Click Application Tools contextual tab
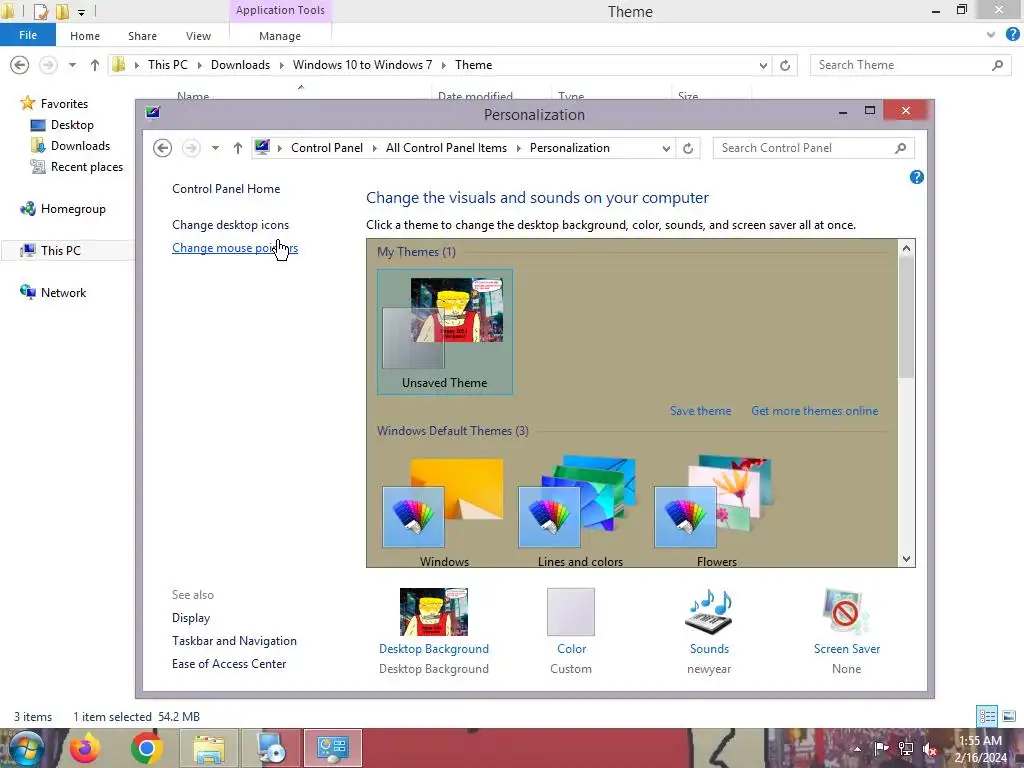The image size is (1024, 768). [x=280, y=10]
